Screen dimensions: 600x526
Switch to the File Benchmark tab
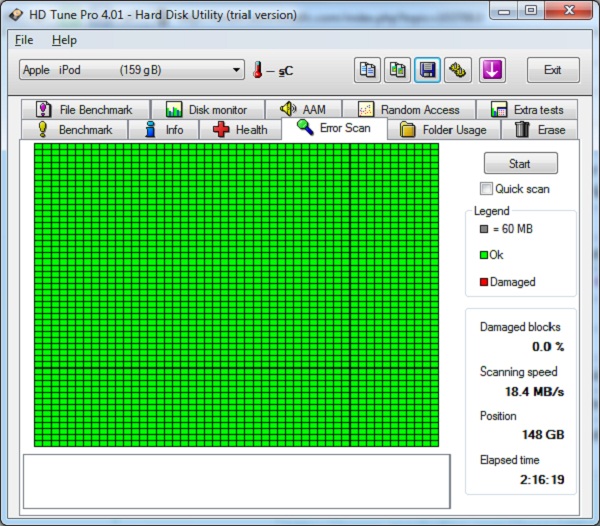[x=85, y=110]
